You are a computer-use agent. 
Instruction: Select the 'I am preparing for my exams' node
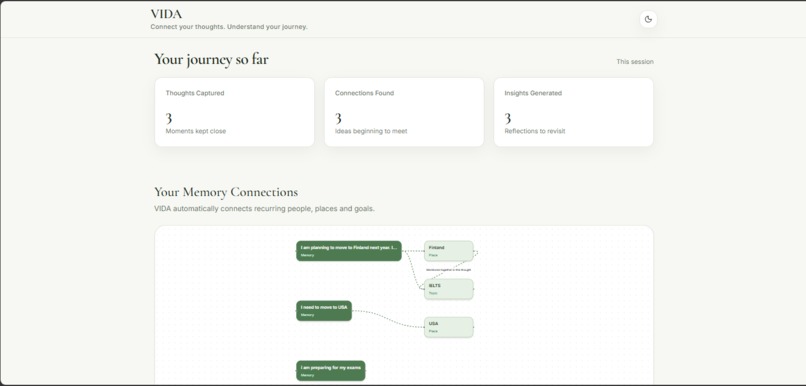pyautogui.click(x=331, y=371)
